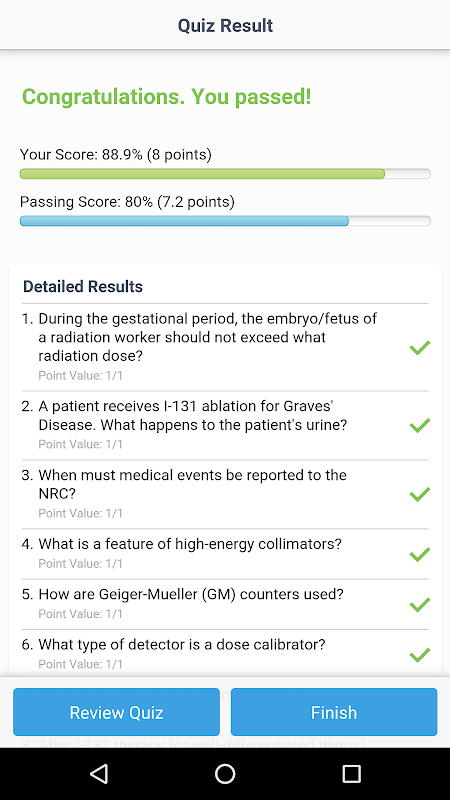Click the Review Quiz button
The width and height of the screenshot is (450, 800).
(116, 712)
